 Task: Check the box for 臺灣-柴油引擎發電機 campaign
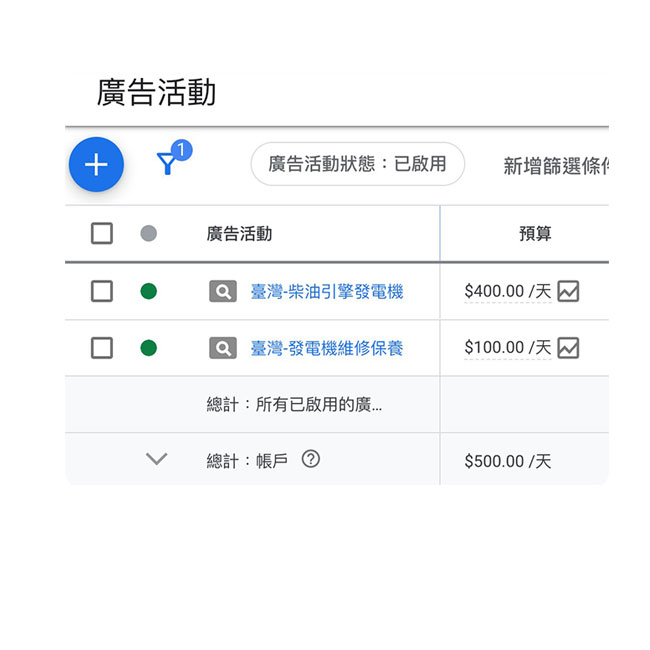[102, 292]
